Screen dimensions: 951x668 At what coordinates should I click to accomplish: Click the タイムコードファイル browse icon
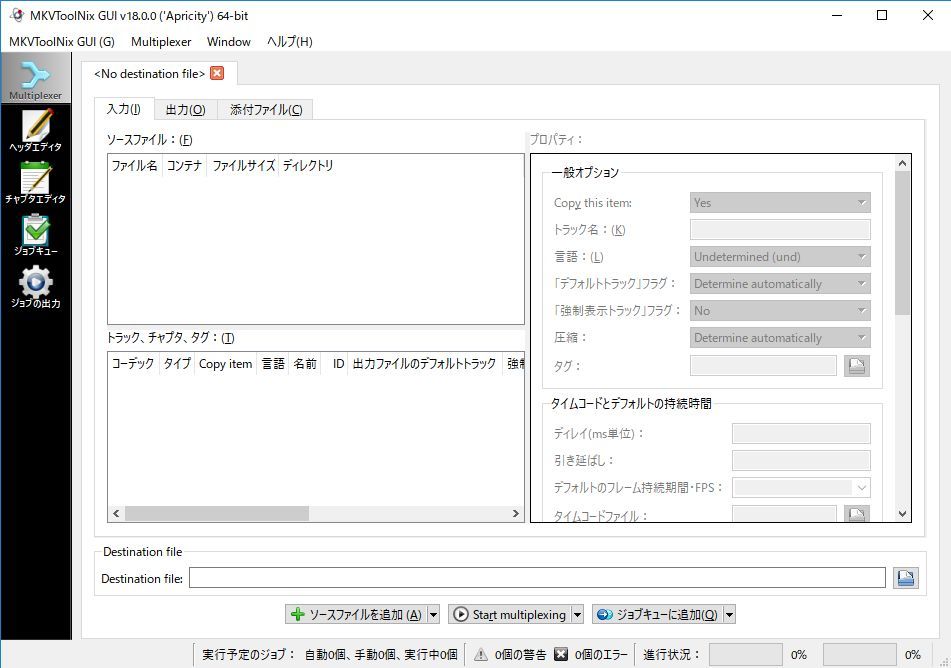856,514
